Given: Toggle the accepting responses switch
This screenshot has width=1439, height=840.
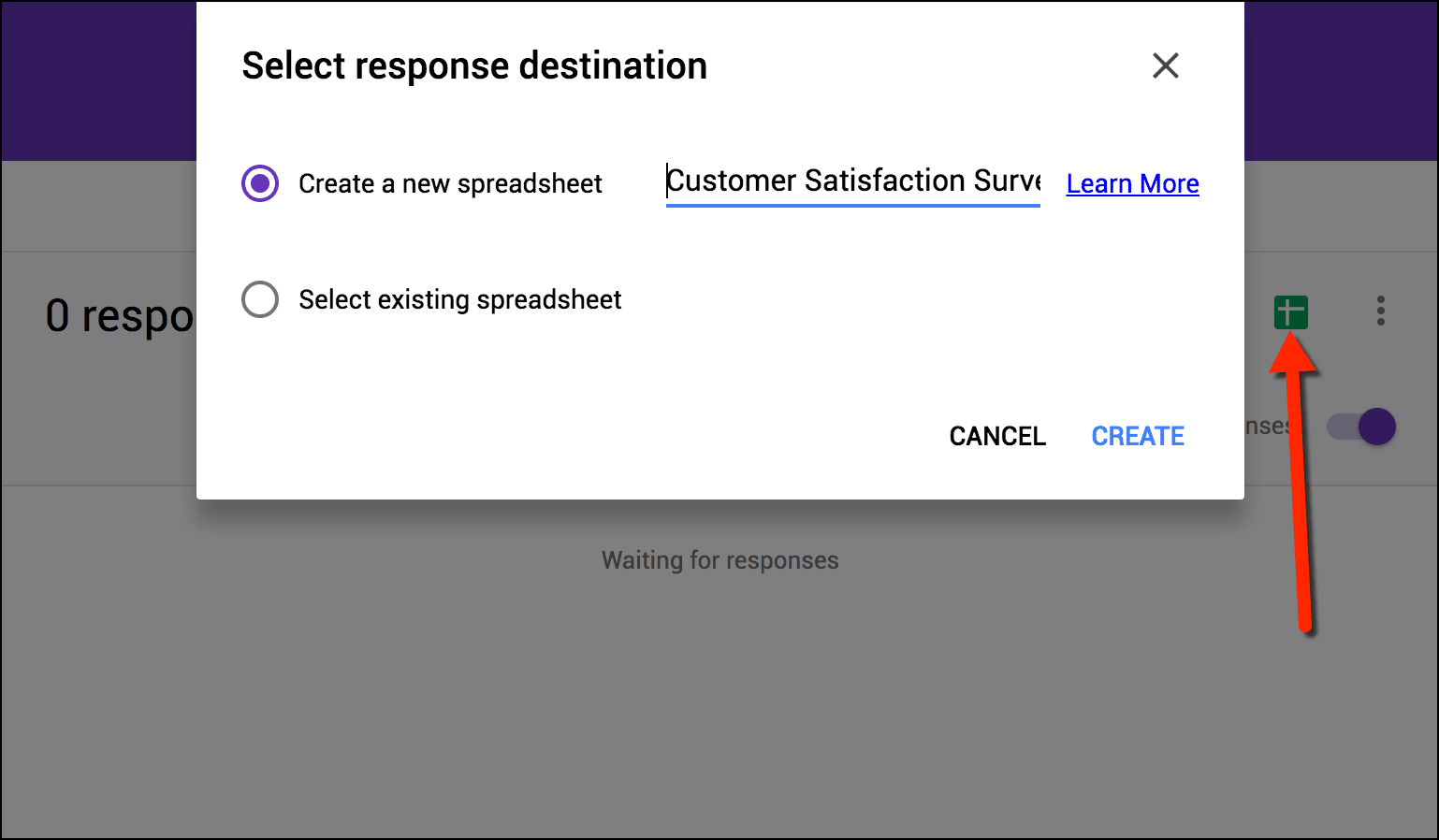Looking at the screenshot, I should point(1361,427).
